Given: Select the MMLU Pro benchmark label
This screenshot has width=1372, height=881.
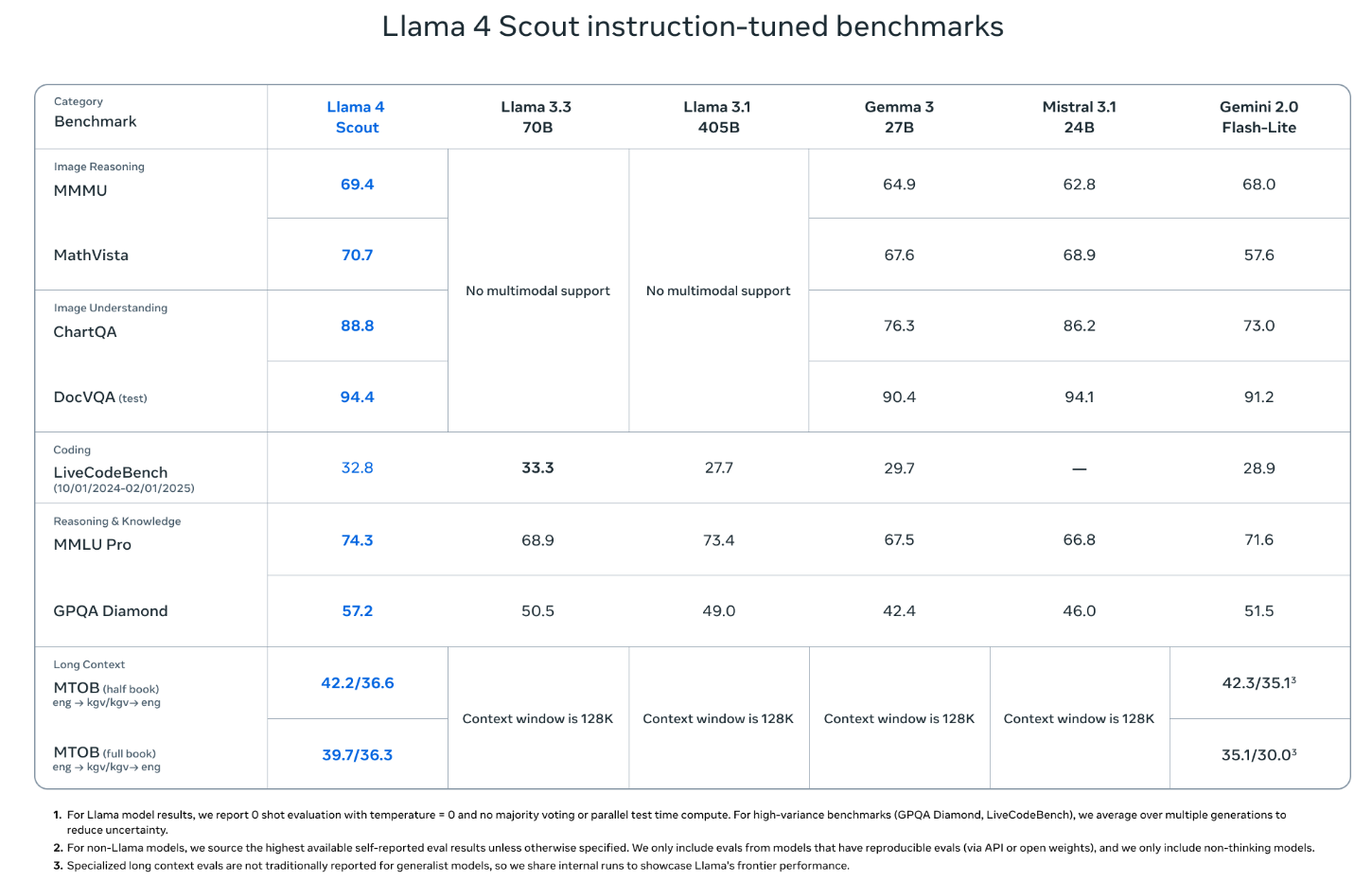Looking at the screenshot, I should [x=93, y=545].
